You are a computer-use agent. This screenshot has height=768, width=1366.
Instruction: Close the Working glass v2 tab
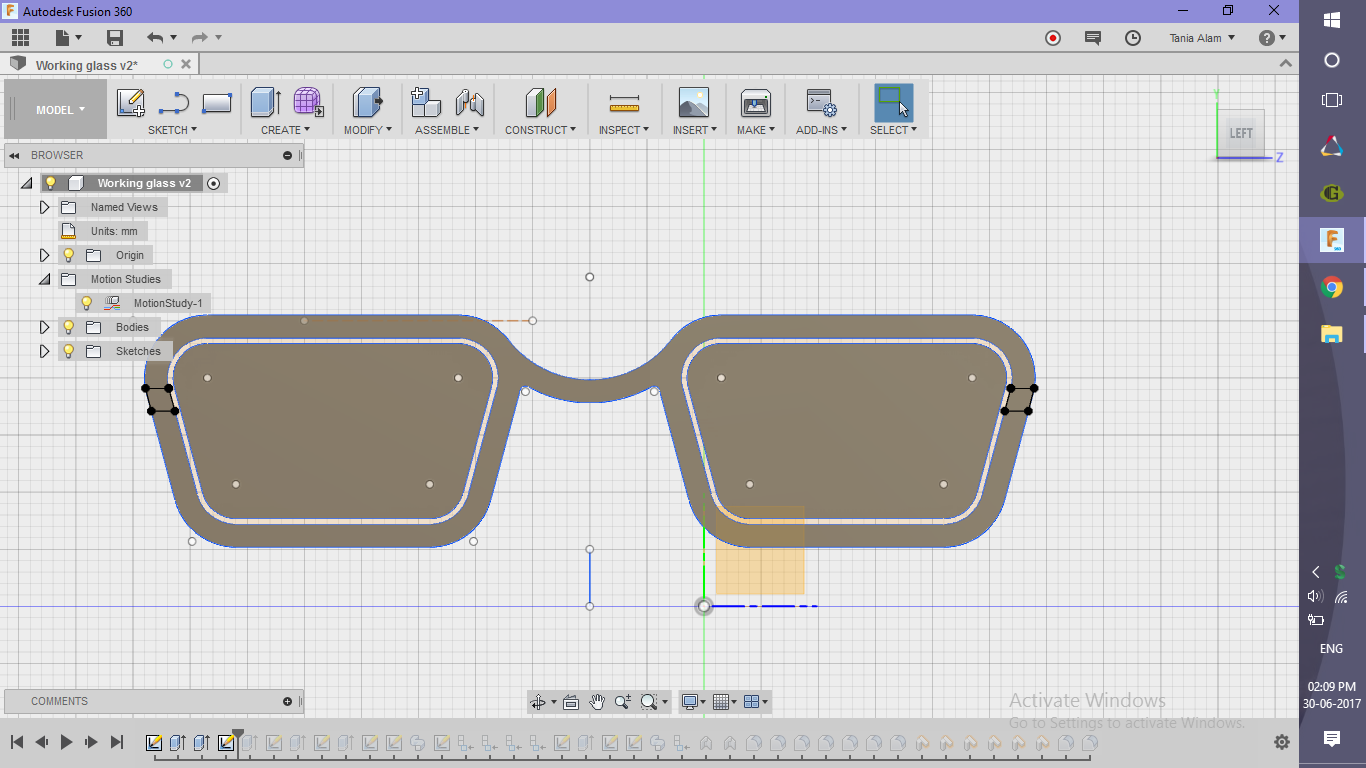[x=185, y=64]
